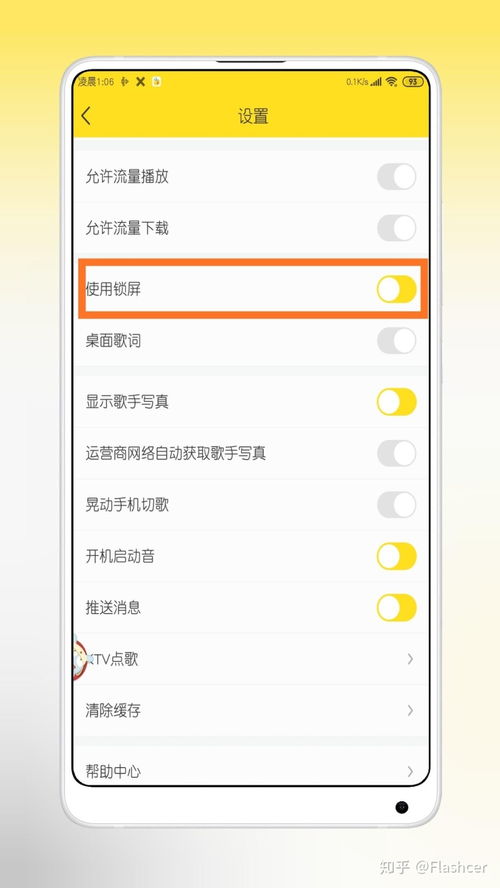
Task: Expand 清除缓存 chevron arrow
Action: click(x=410, y=710)
